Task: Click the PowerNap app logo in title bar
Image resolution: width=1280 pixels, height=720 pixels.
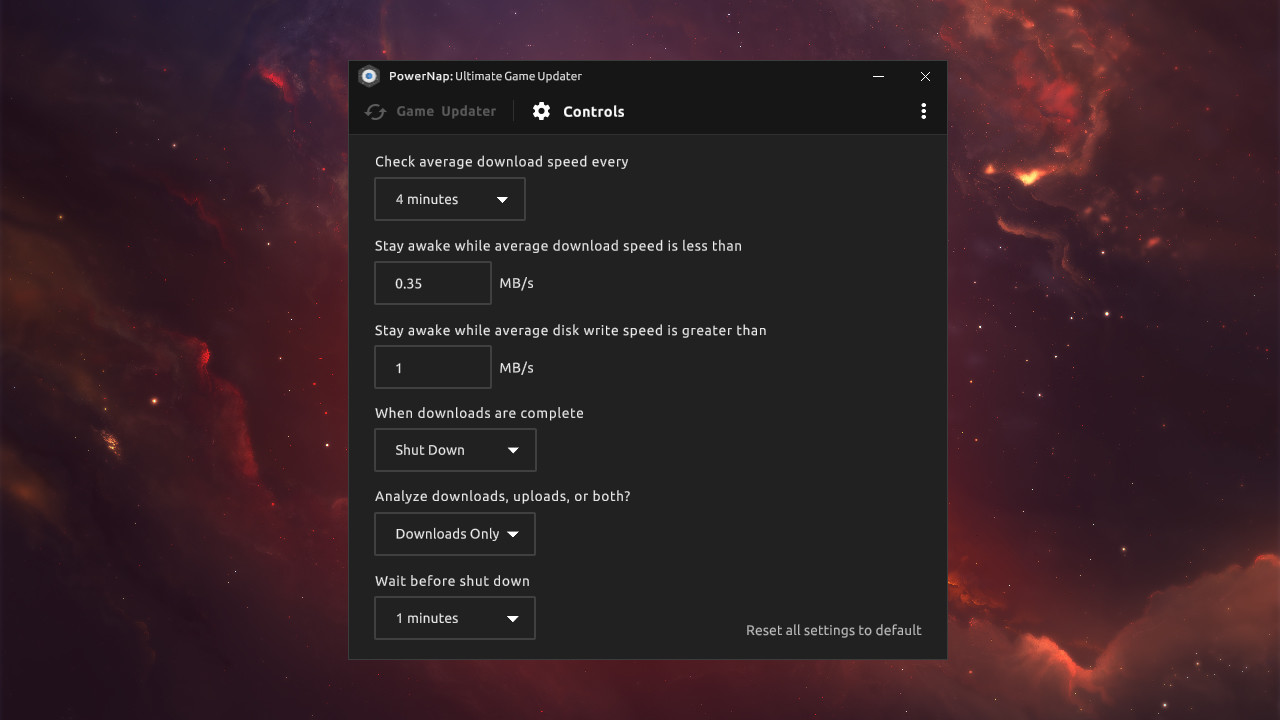Action: pos(371,76)
